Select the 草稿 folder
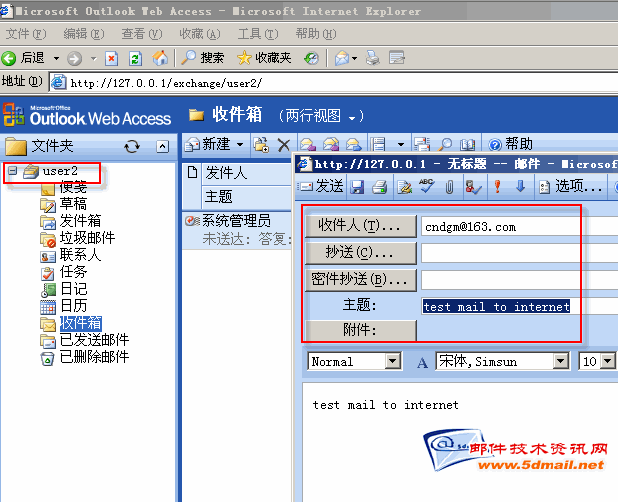The image size is (618, 502). [x=73, y=204]
